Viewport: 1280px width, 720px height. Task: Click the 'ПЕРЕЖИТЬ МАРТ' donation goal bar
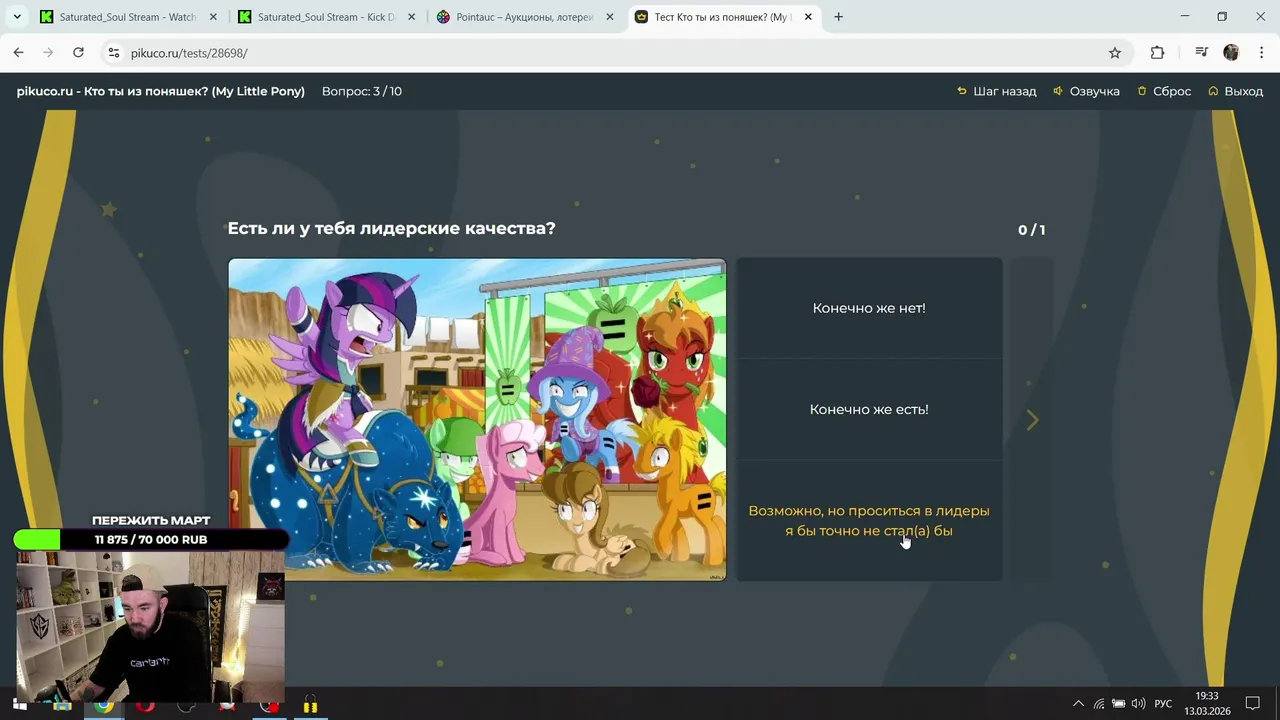[151, 540]
